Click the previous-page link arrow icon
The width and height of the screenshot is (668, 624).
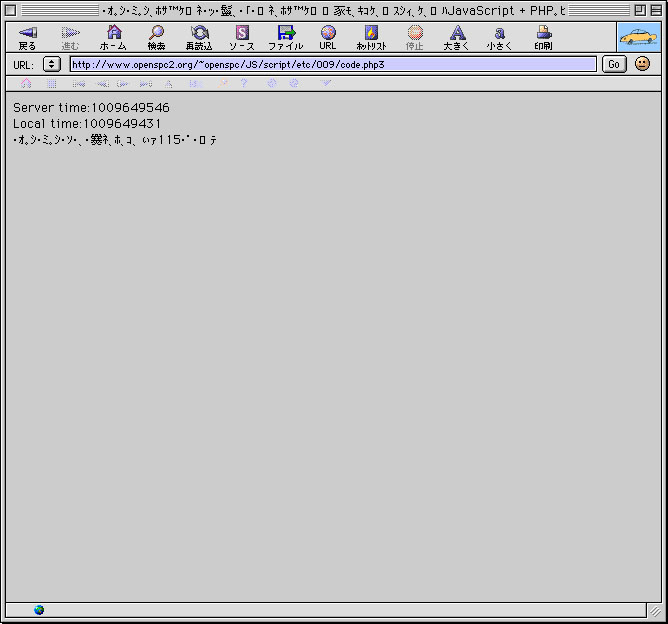tap(102, 83)
